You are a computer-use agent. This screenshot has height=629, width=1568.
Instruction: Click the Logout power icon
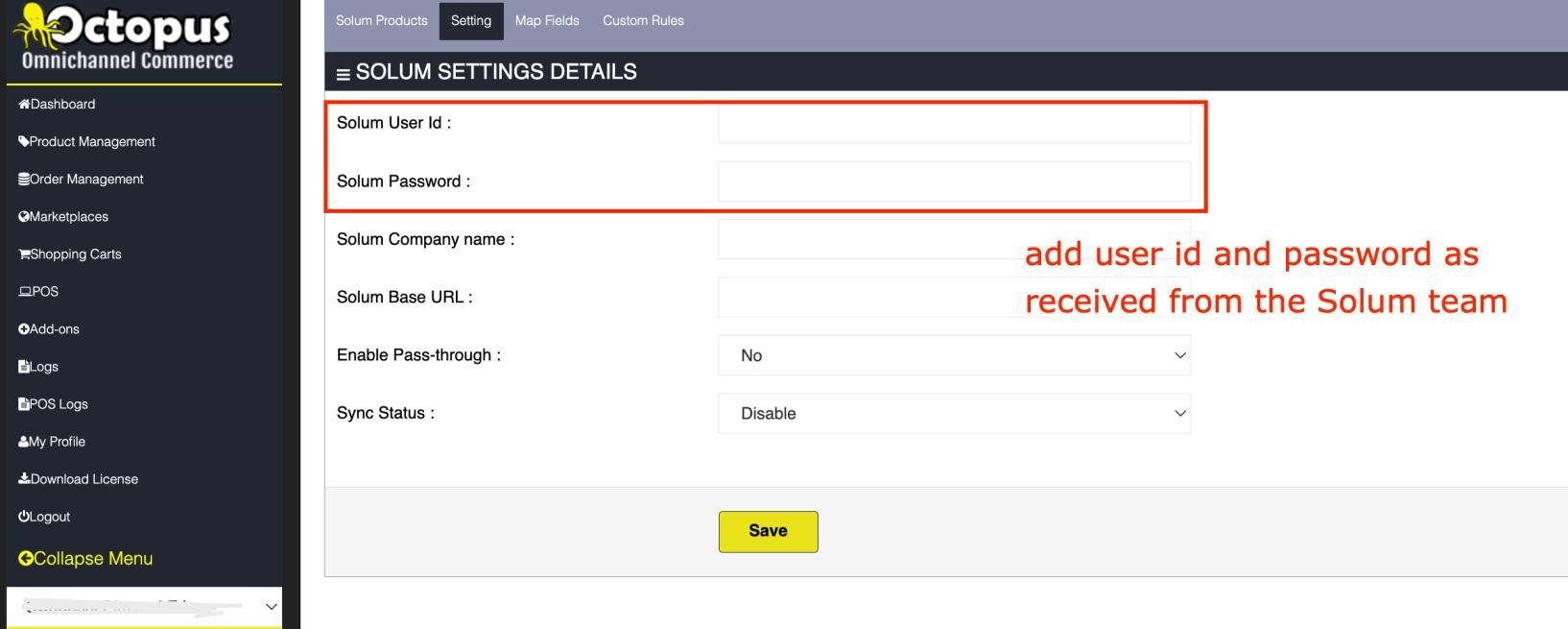[24, 517]
